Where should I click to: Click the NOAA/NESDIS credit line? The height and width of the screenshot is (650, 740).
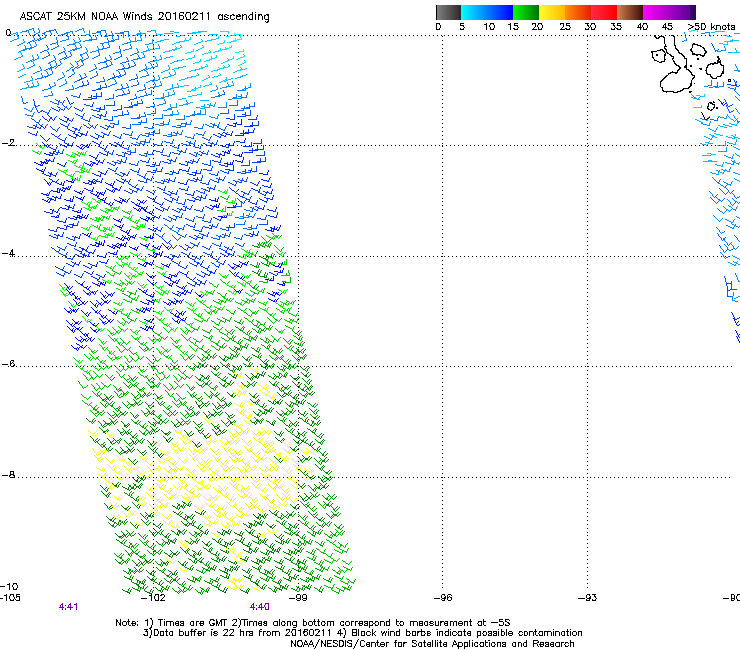pos(432,644)
